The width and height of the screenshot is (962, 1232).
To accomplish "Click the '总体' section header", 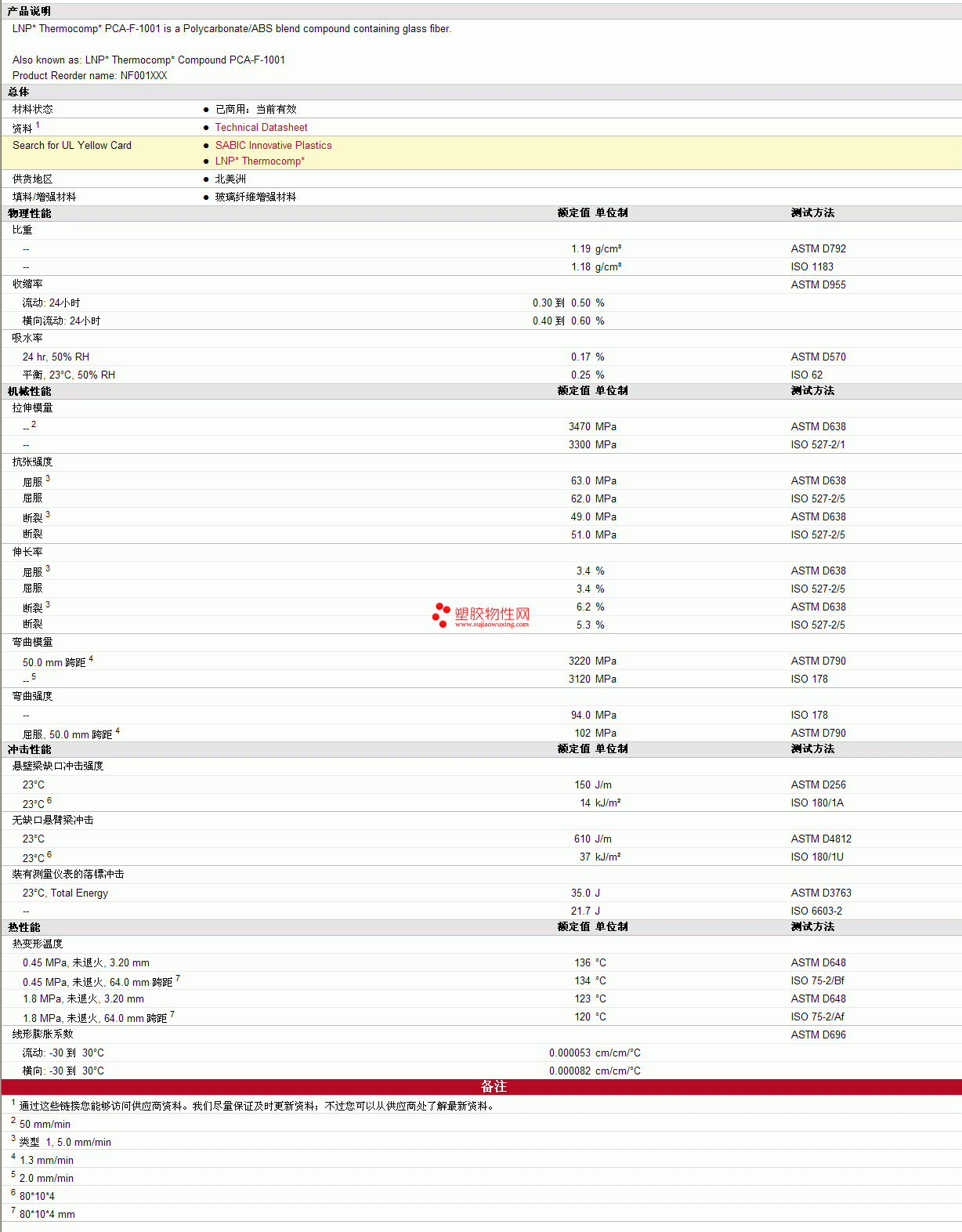I will pos(19,92).
